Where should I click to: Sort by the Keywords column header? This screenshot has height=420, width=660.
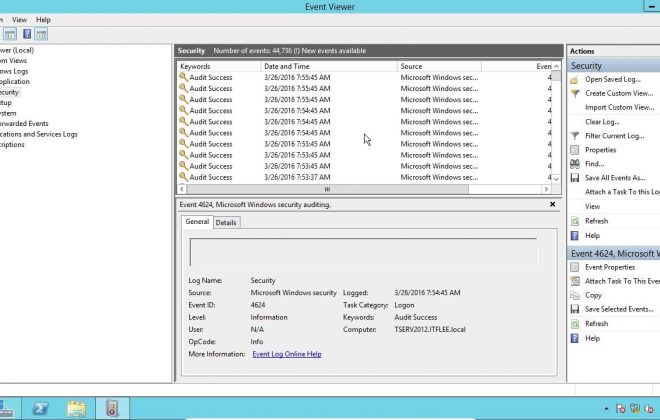point(218,66)
